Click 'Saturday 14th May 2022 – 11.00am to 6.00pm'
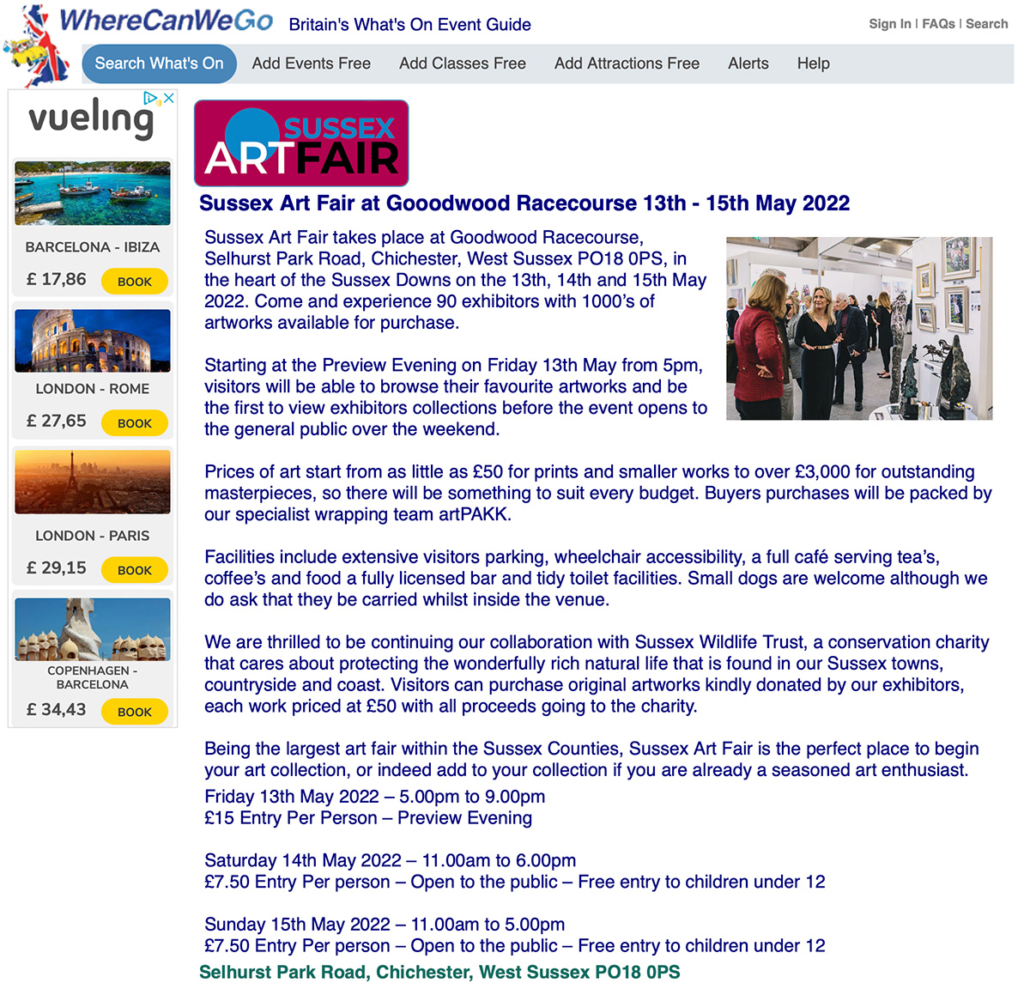This screenshot has width=1030, height=989. pos(390,860)
